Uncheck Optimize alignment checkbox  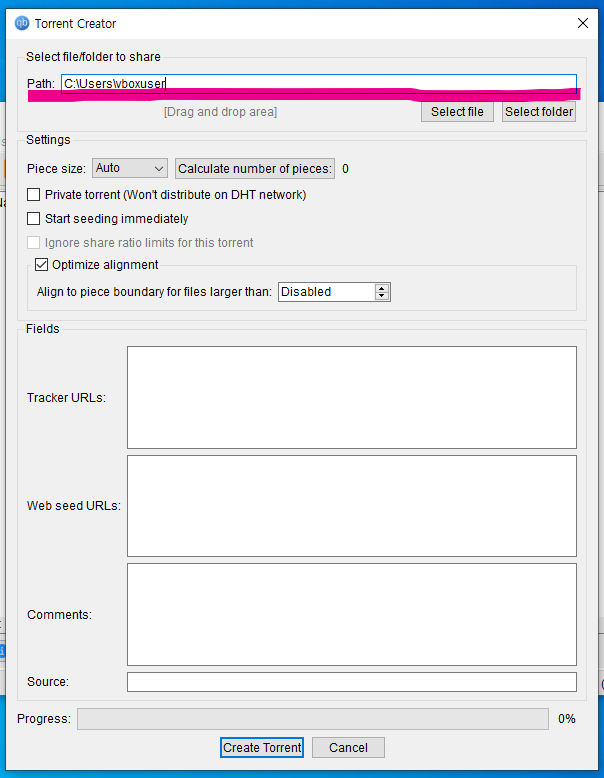pyautogui.click(x=41, y=264)
